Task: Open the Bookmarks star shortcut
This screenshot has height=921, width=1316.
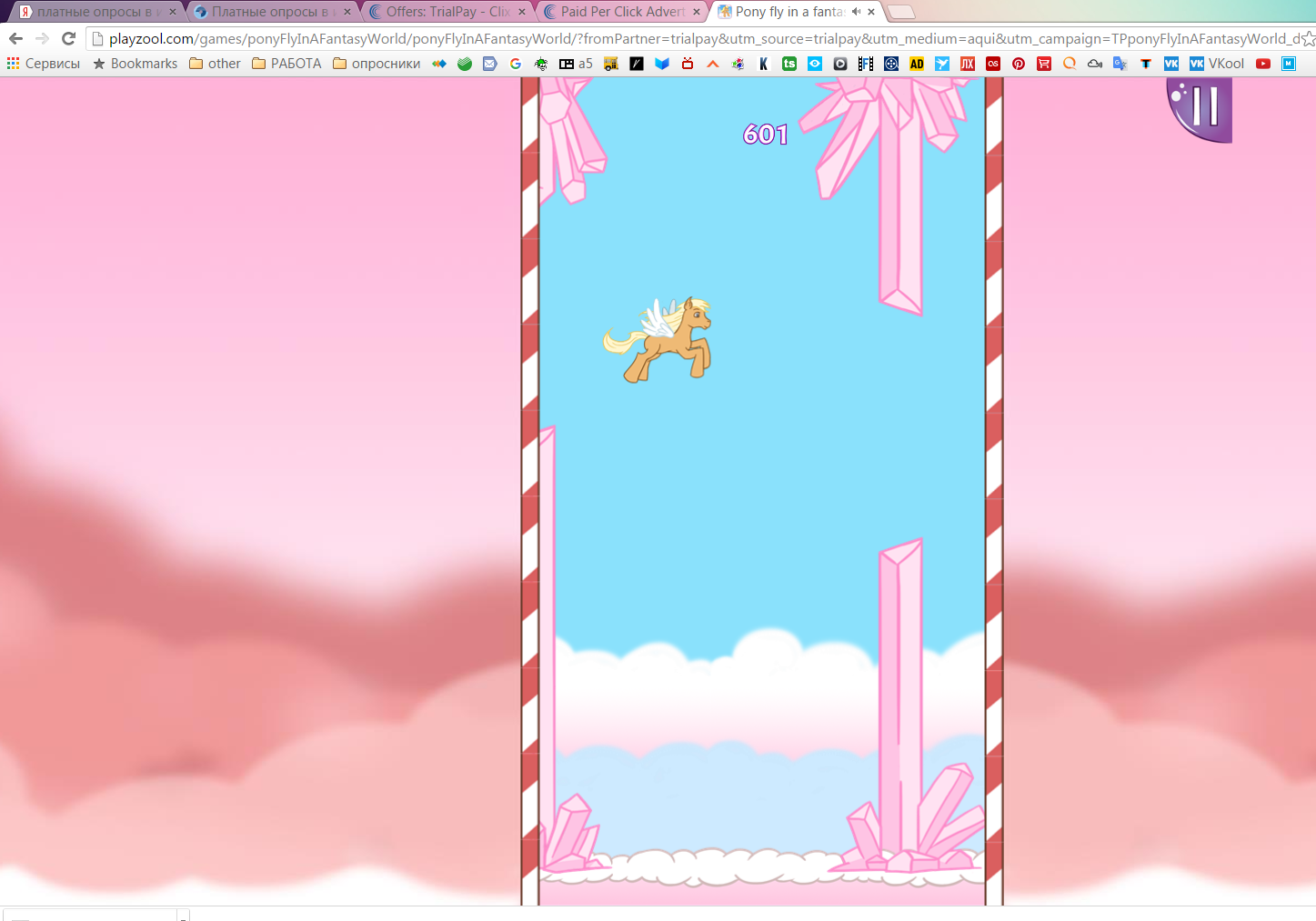Action: click(136, 64)
